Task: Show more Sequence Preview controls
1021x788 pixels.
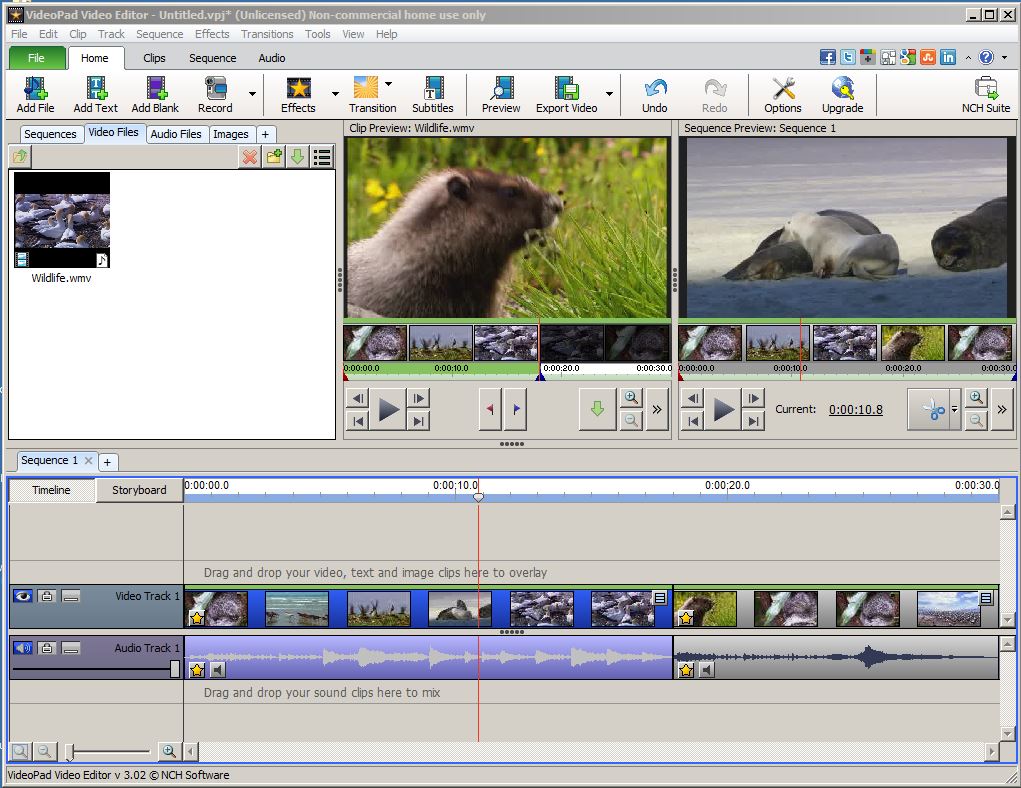Action: tap(1001, 409)
